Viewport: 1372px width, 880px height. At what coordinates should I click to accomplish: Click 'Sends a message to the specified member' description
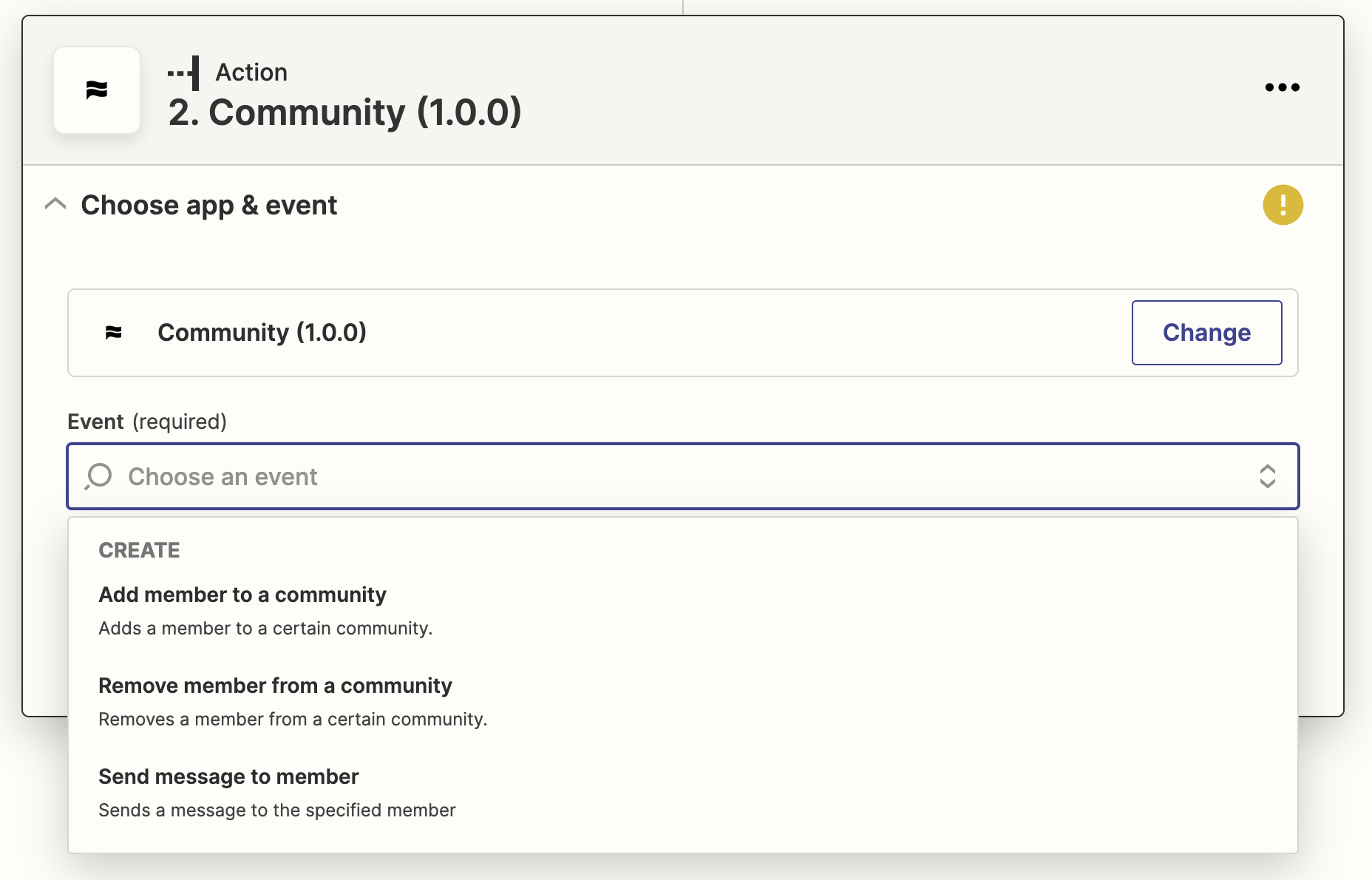tap(277, 810)
